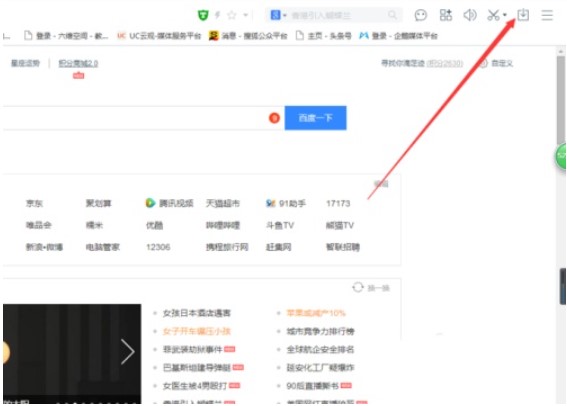Open the 优酷 site link

[x=154, y=225]
